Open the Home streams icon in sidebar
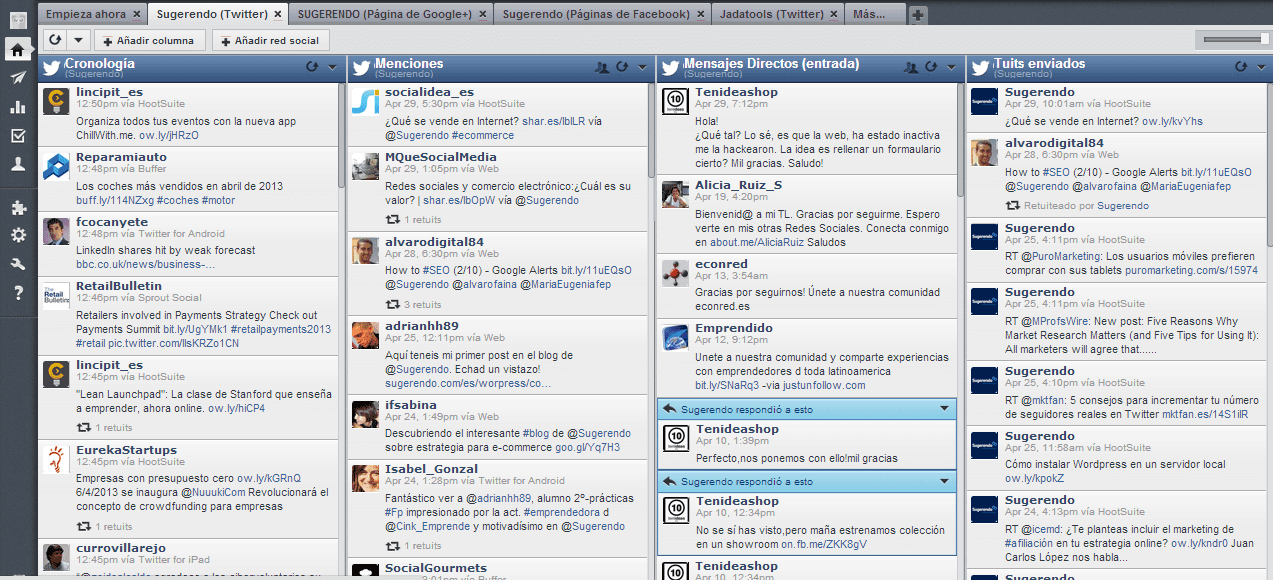Screen dimensions: 1273x580 click(17, 49)
